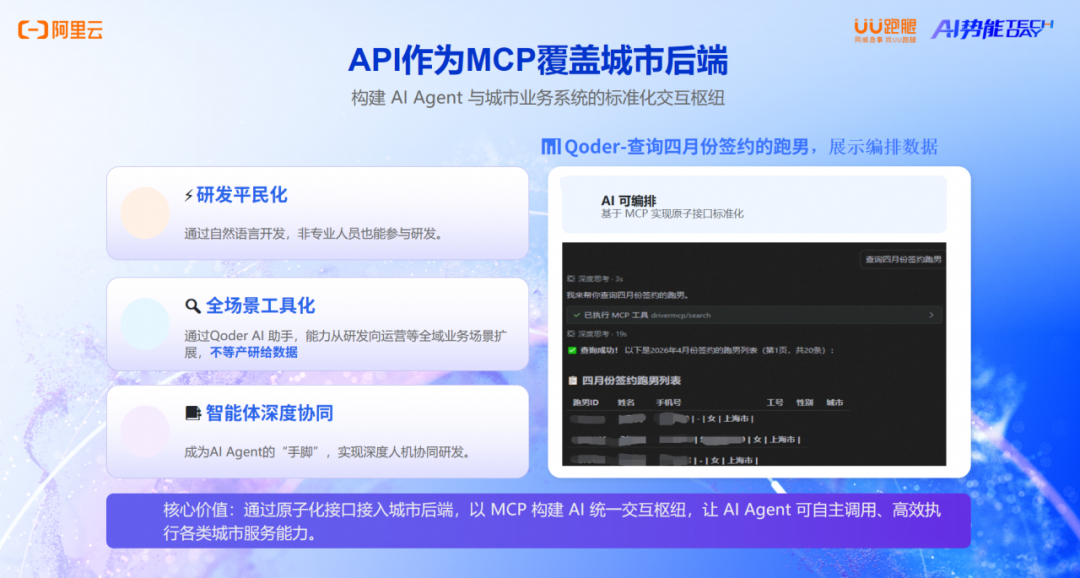The height and width of the screenshot is (578, 1080).
Task: Click the magnifier icon beside 全场景工具化
Action: (x=192, y=307)
